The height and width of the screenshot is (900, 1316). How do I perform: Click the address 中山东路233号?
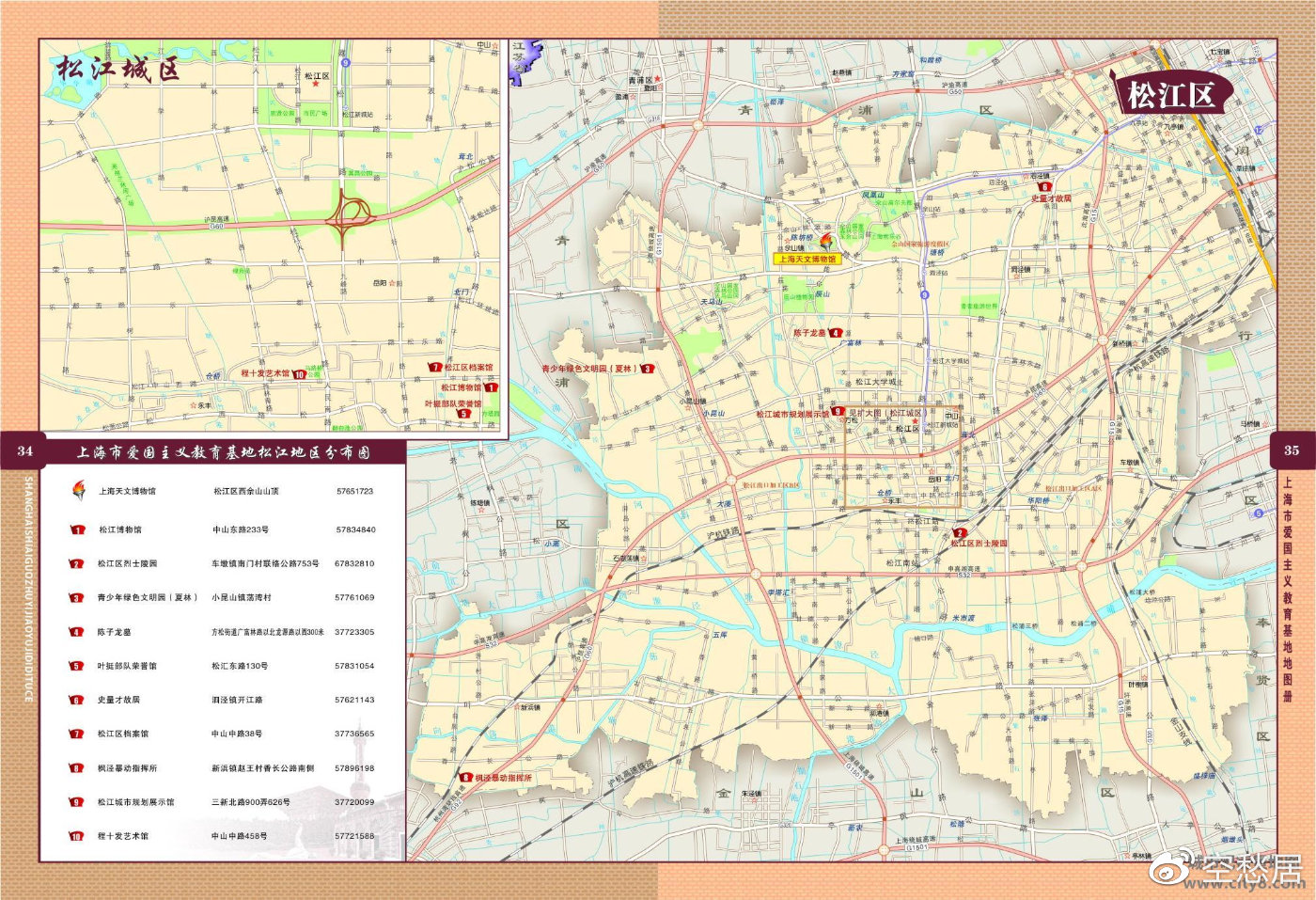[x=241, y=529]
